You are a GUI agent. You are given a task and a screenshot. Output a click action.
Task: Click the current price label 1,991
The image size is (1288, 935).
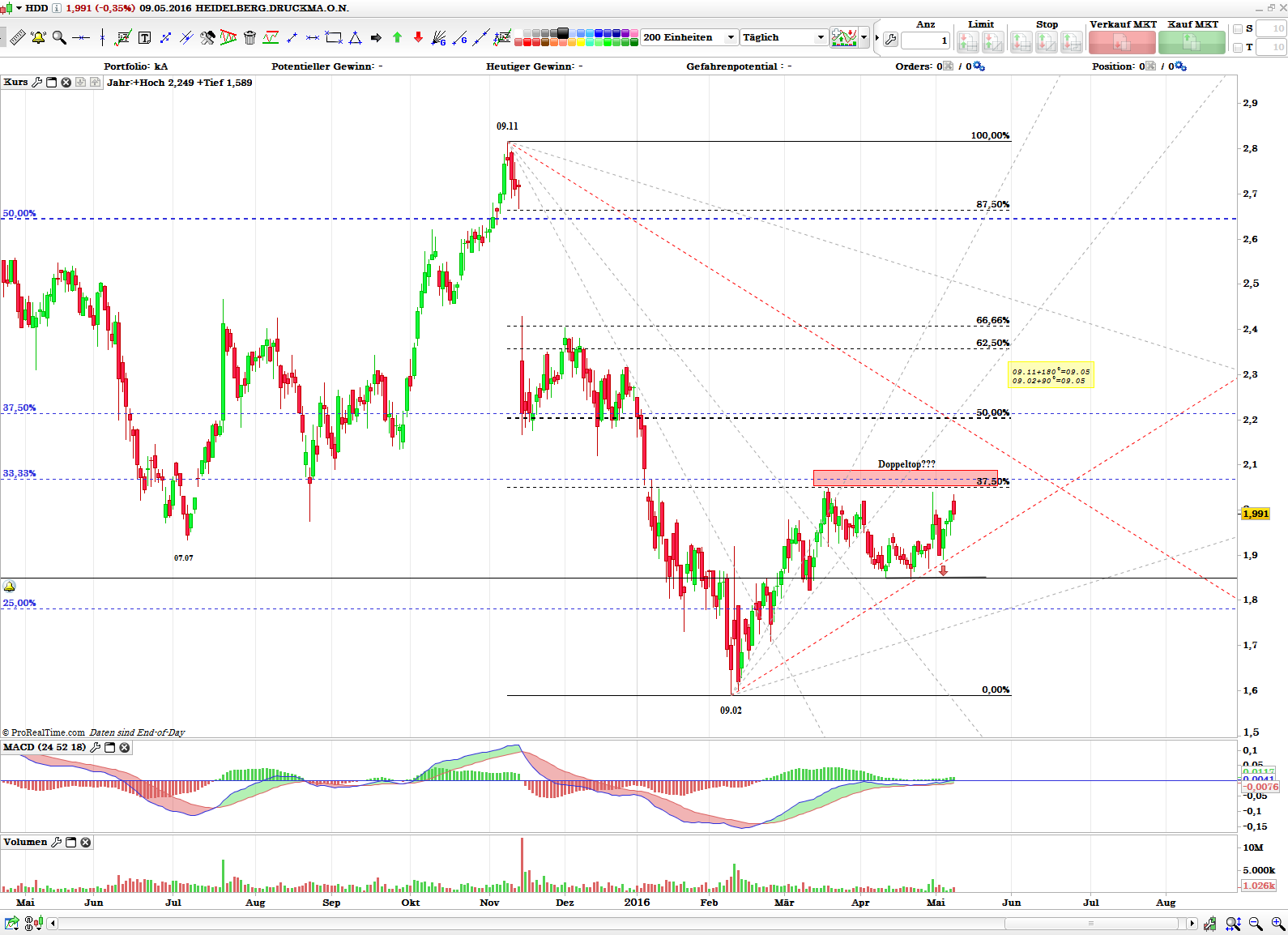coord(1256,514)
